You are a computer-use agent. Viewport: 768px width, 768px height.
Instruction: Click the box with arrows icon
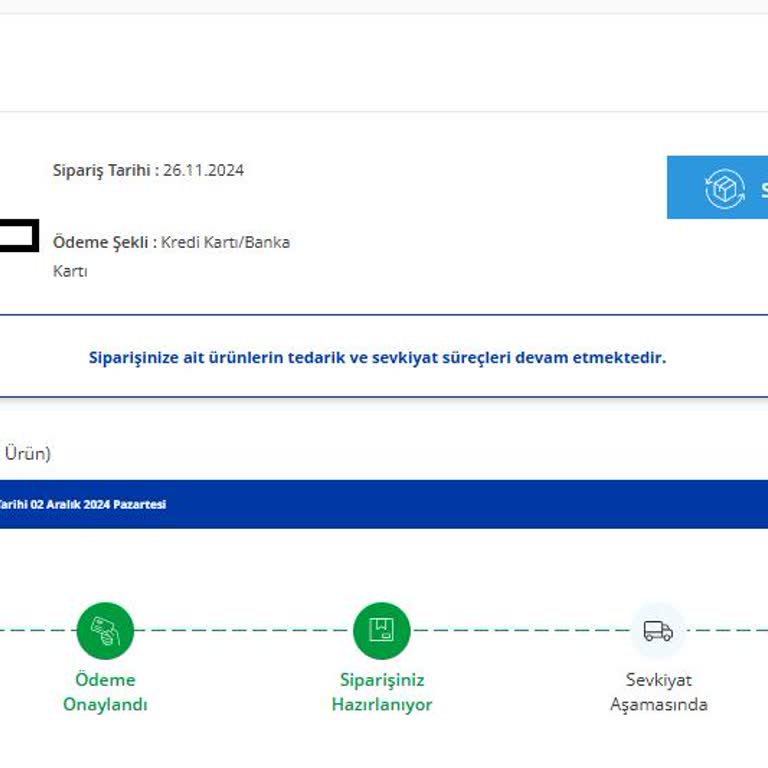725,189
